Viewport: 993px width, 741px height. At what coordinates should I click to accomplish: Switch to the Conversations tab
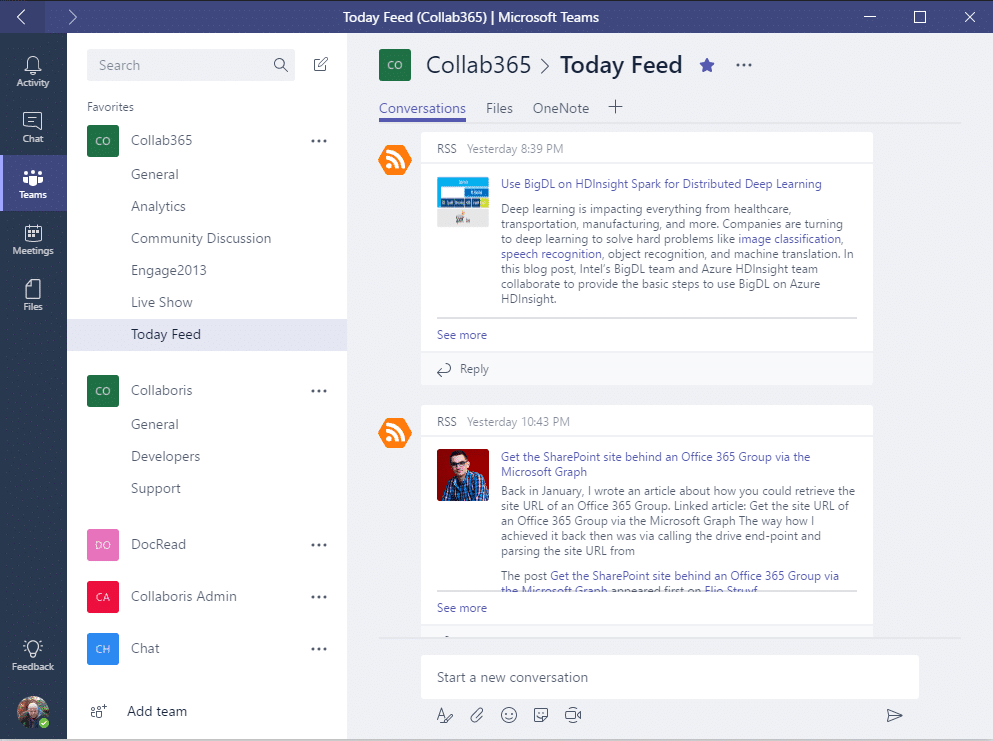tap(422, 108)
